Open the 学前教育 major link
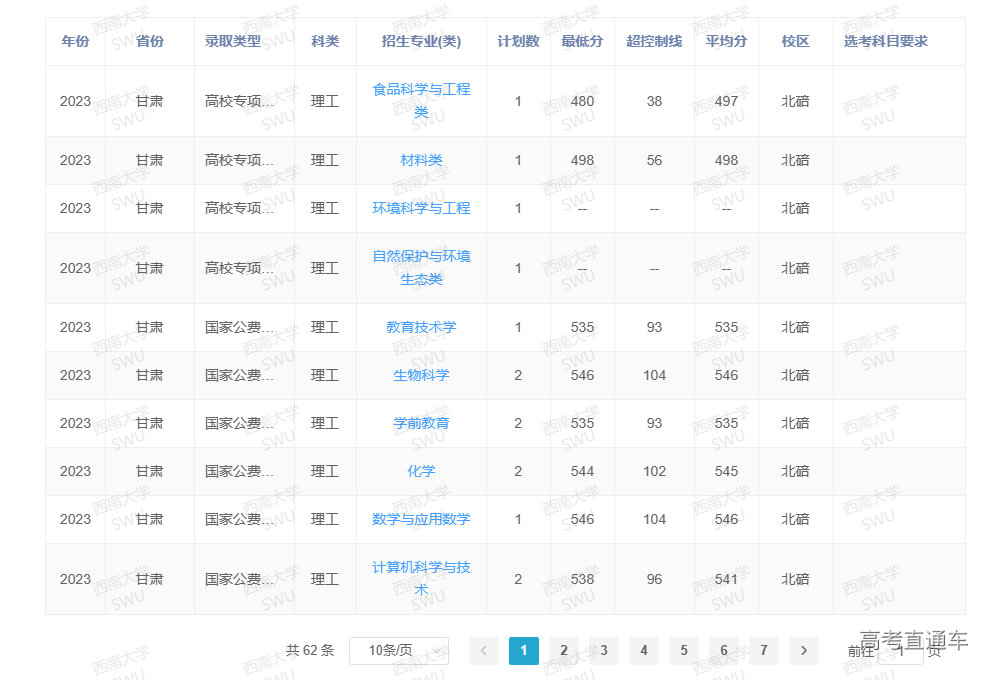The image size is (997, 680). (421, 423)
